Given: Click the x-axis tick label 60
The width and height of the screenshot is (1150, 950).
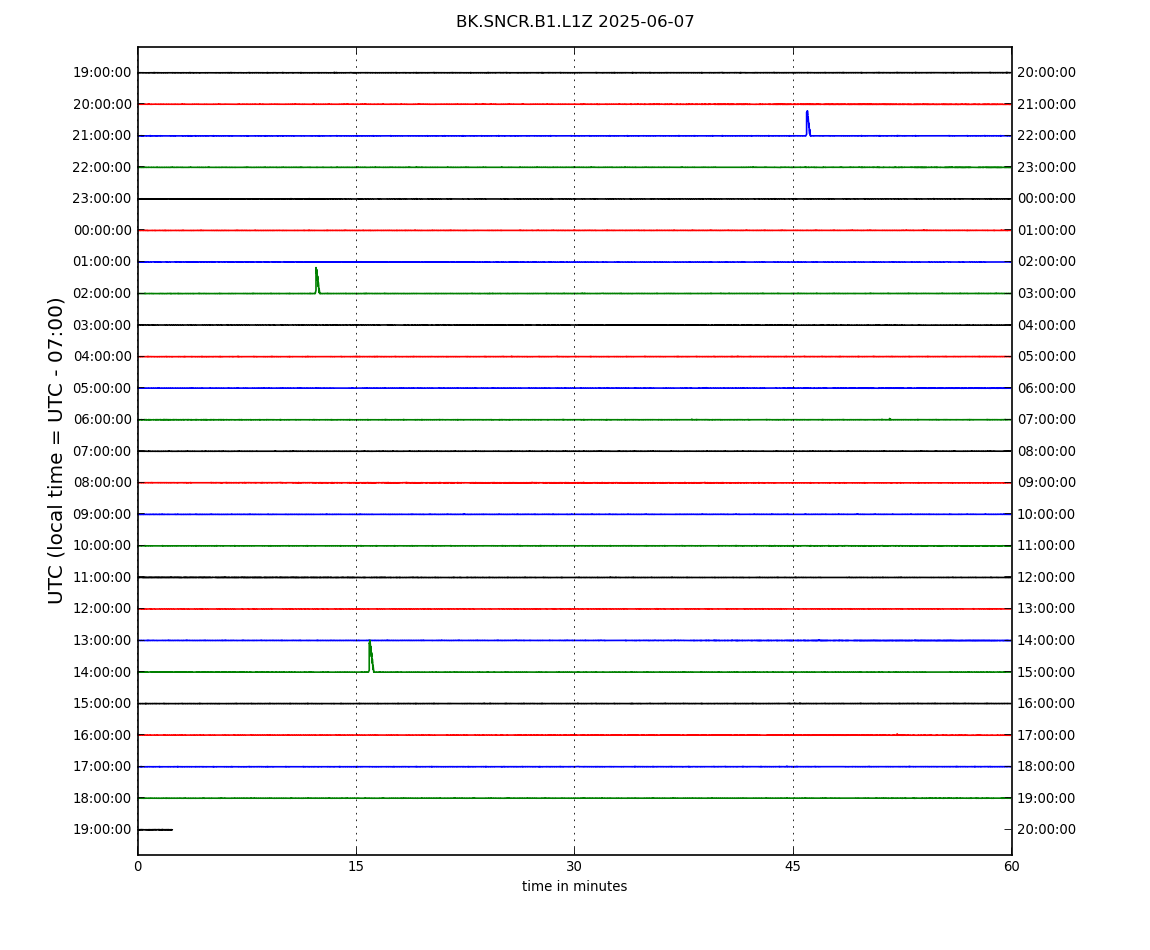Looking at the screenshot, I should (1011, 866).
